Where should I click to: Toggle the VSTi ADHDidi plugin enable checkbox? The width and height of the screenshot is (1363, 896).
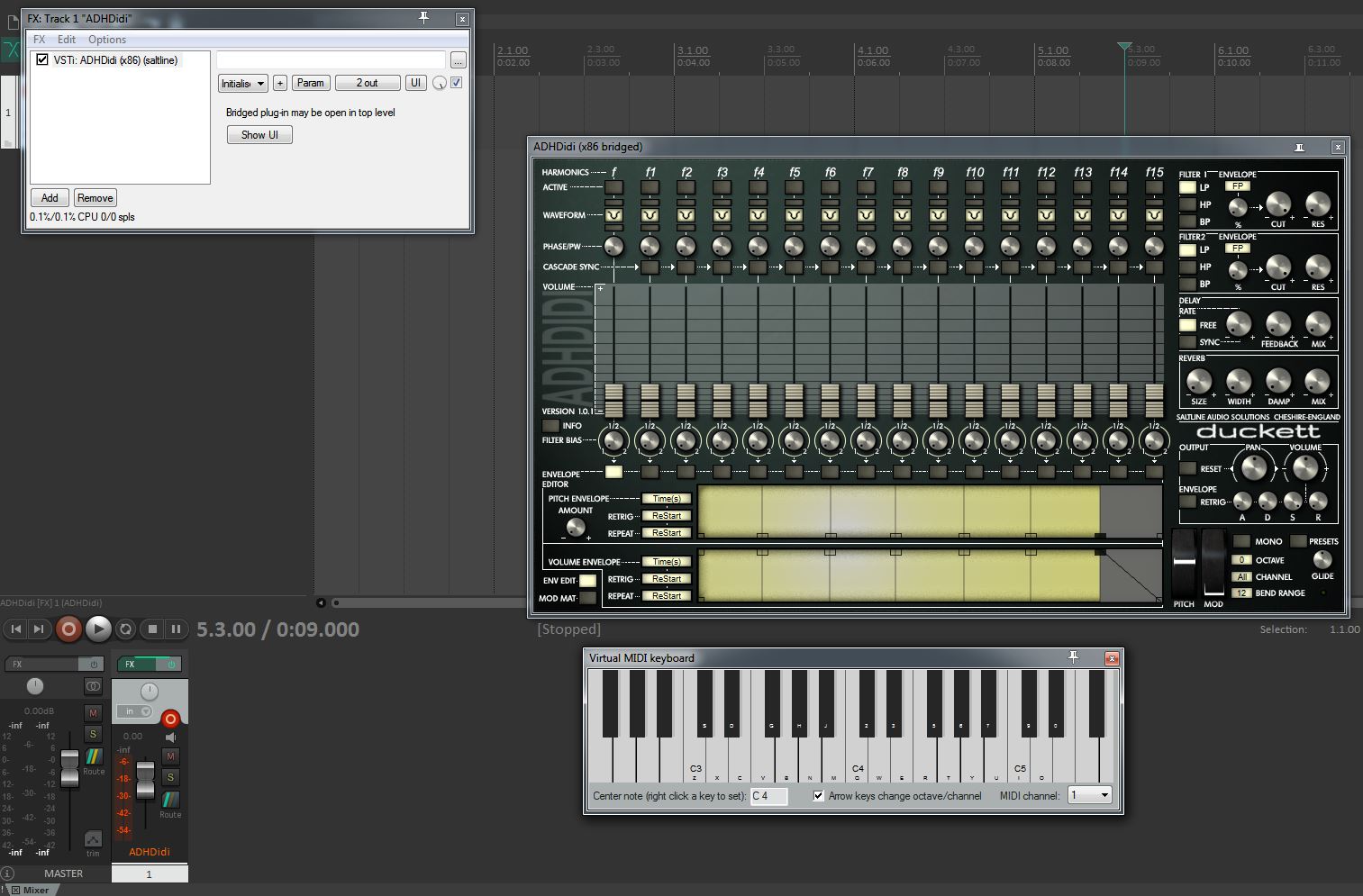(x=42, y=59)
